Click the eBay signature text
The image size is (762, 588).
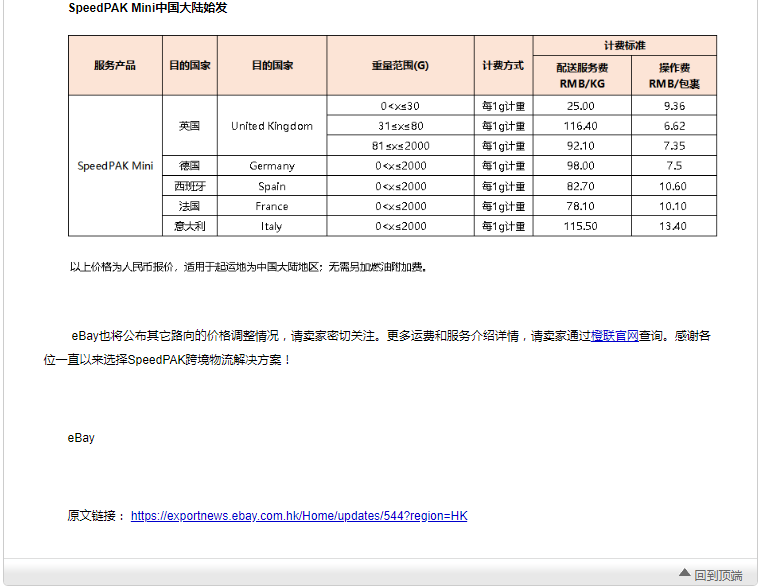pos(81,438)
